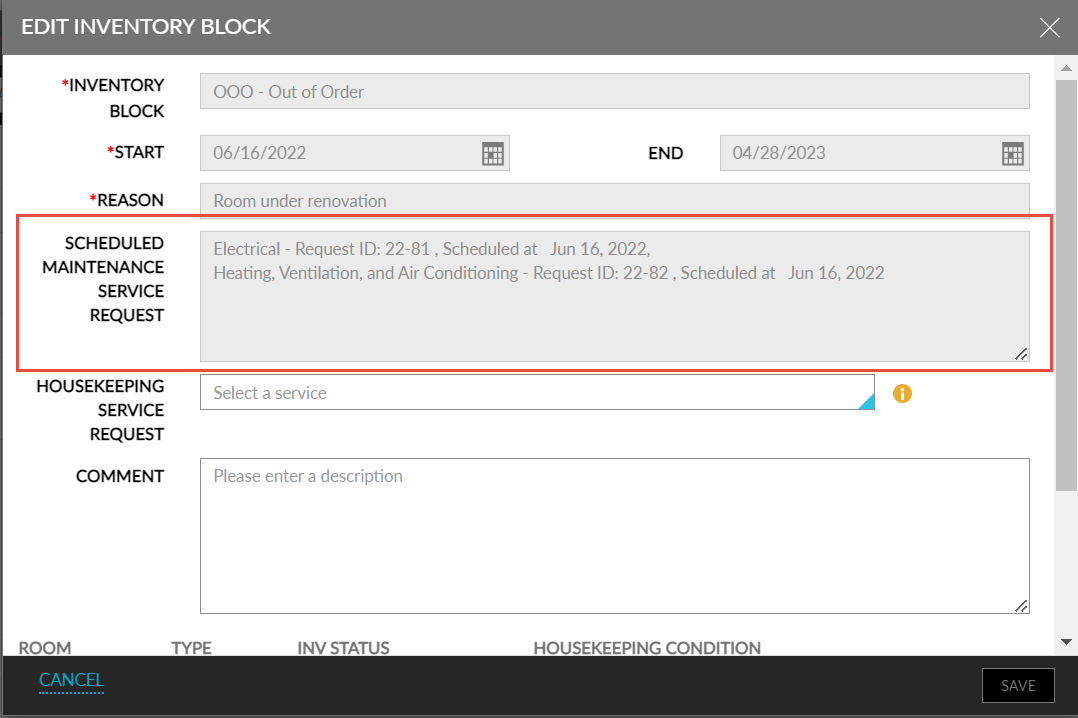Click the resize handle of the Comment box
The width and height of the screenshot is (1078, 718).
1020,604
